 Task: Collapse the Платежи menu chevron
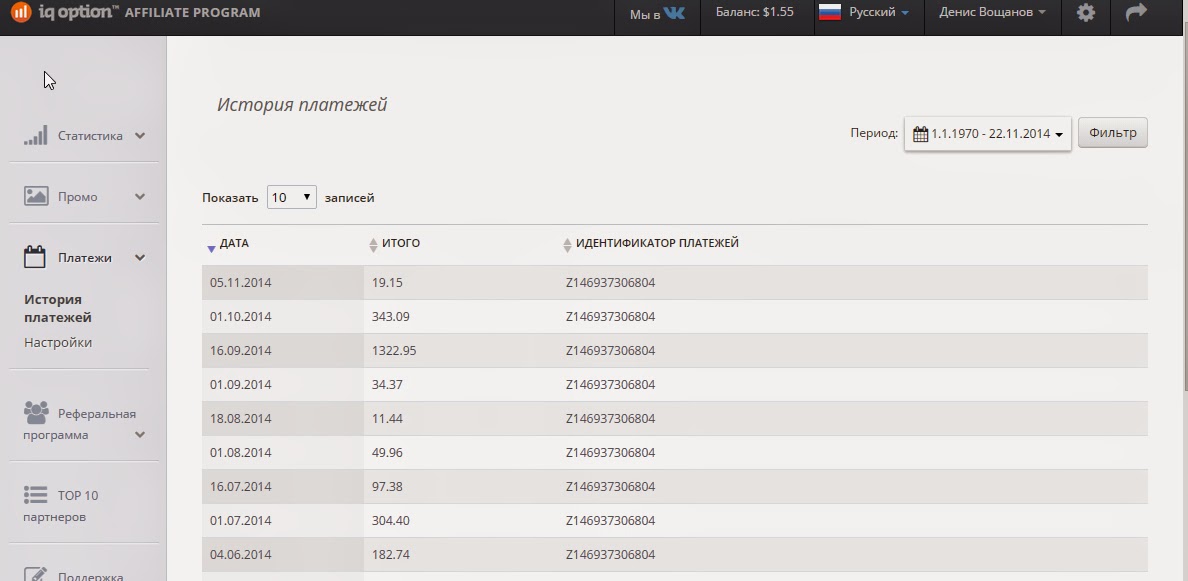tap(140, 258)
